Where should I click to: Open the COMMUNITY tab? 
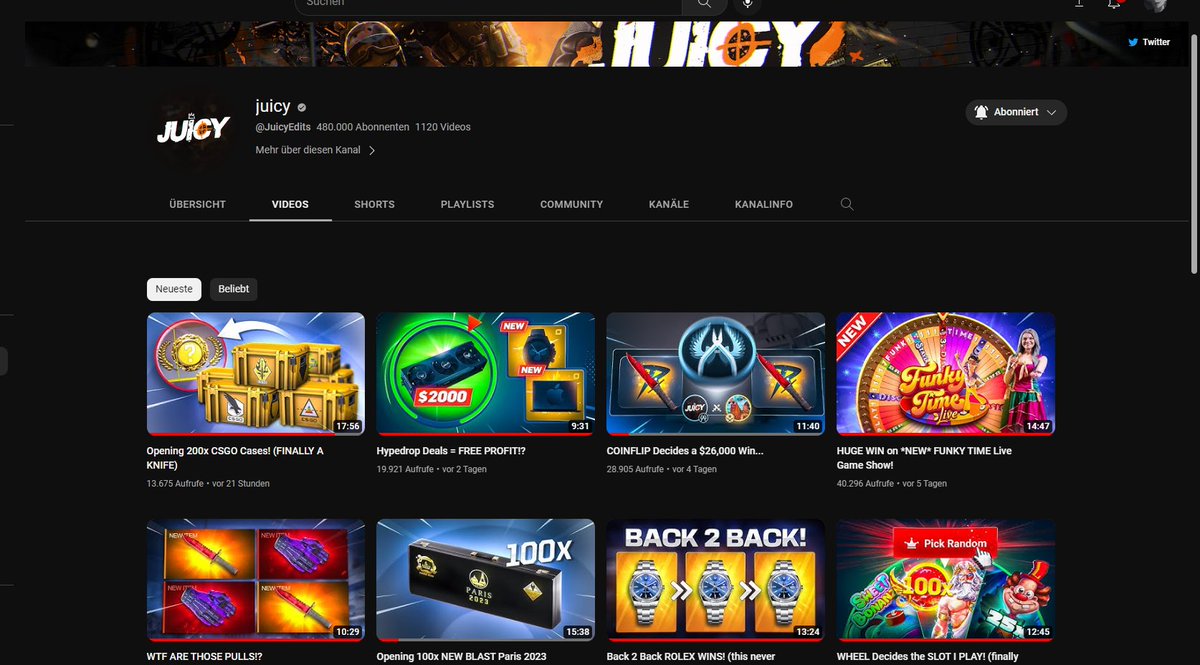coord(571,204)
